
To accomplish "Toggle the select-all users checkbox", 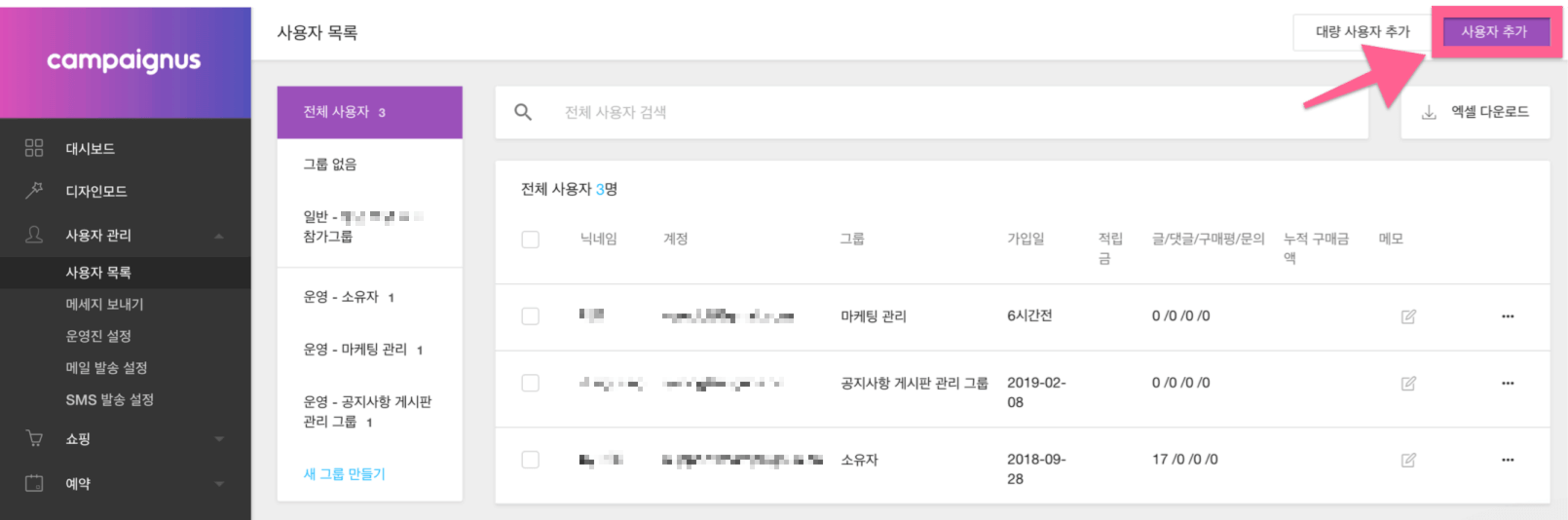I will 531,240.
